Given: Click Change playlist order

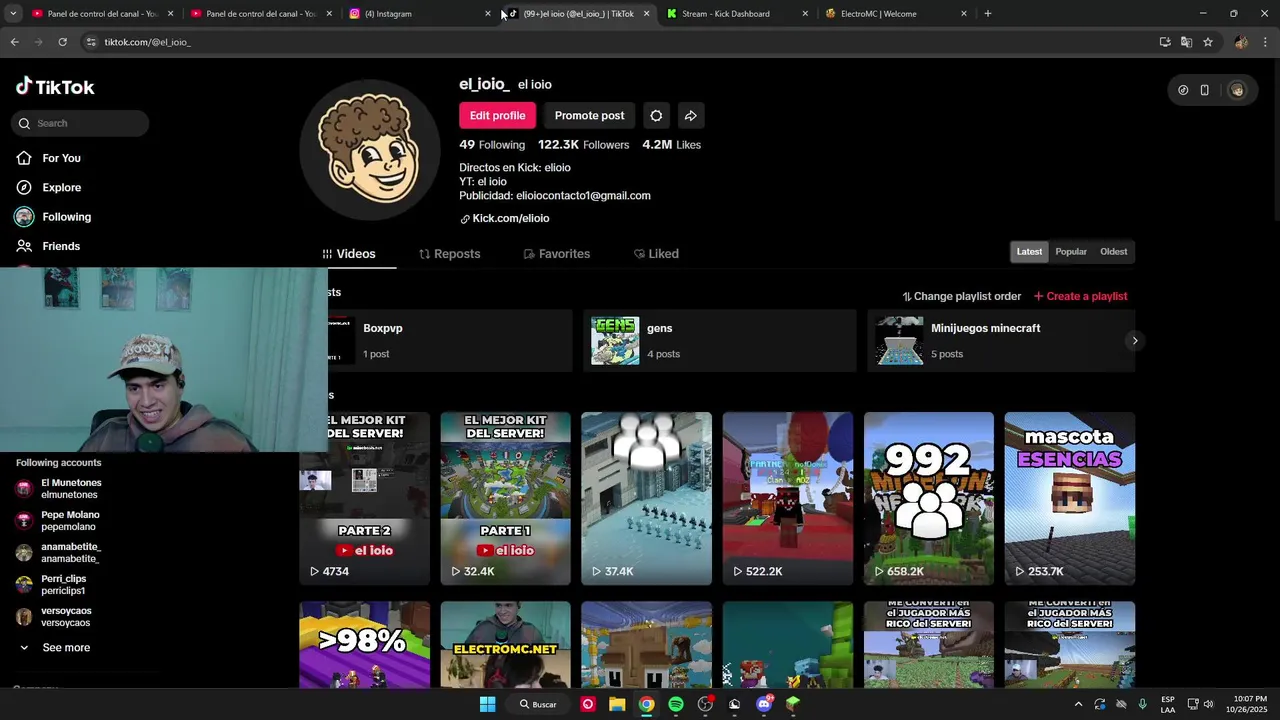Looking at the screenshot, I should [x=961, y=297].
